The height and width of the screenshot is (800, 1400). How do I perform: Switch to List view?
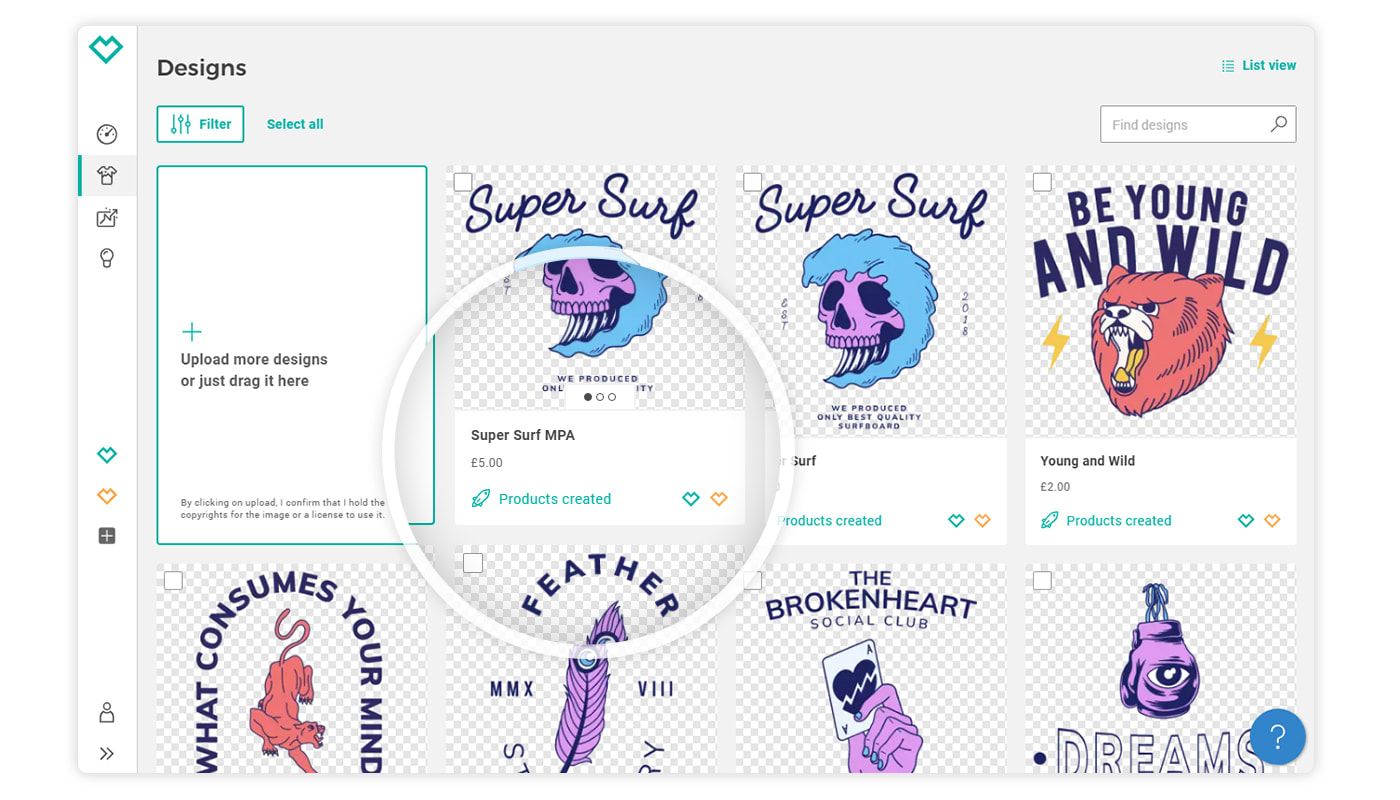coord(1258,65)
